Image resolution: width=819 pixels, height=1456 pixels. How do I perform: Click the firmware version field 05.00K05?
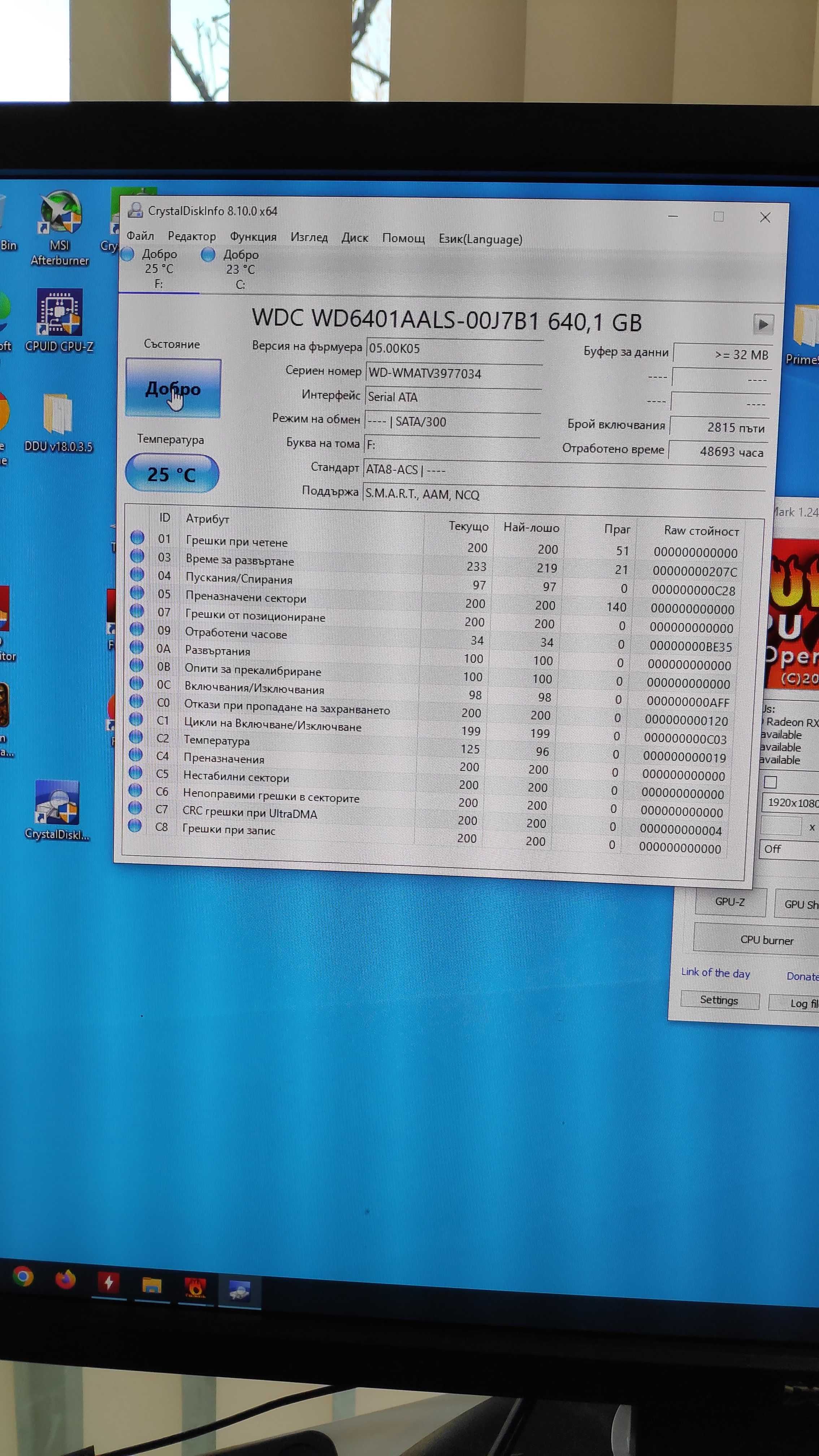[455, 349]
